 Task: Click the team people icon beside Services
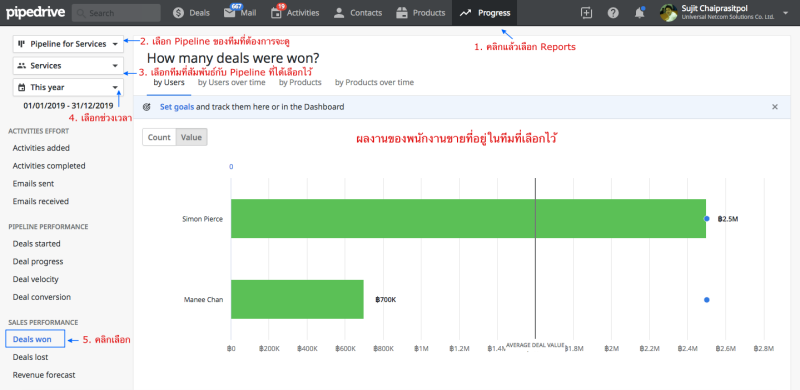click(x=21, y=65)
